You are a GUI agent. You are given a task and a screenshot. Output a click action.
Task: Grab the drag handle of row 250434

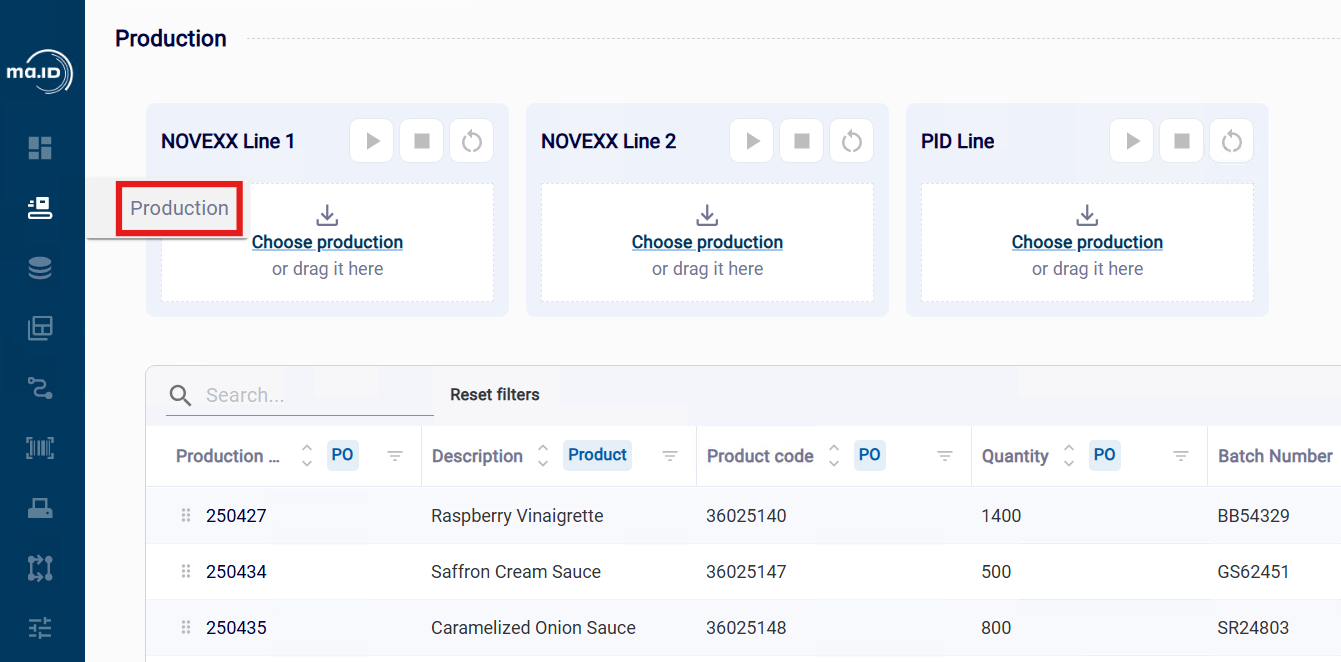point(185,572)
